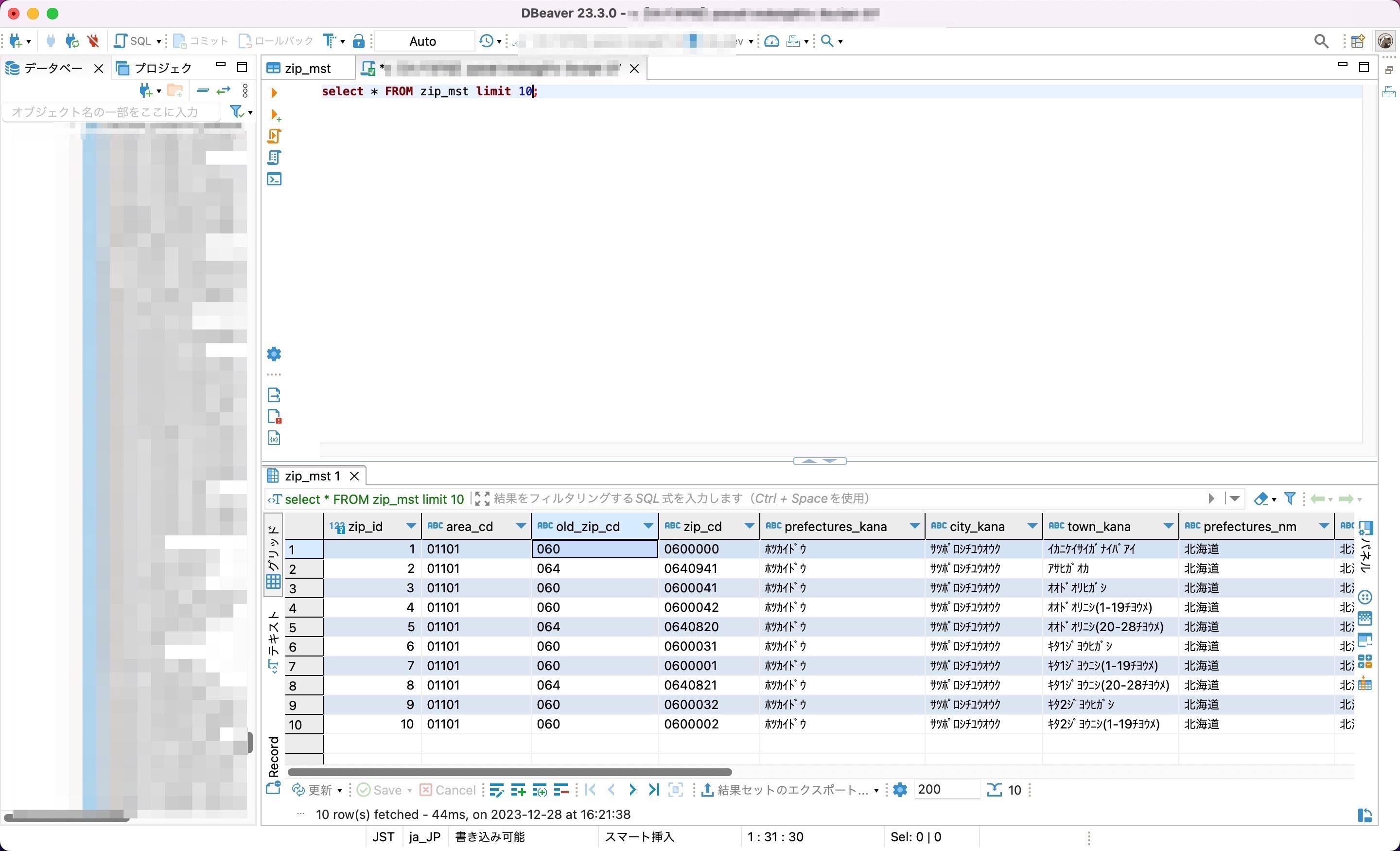Close the active SQL script tab
Image resolution: width=1400 pixels, height=851 pixels.
click(x=635, y=69)
